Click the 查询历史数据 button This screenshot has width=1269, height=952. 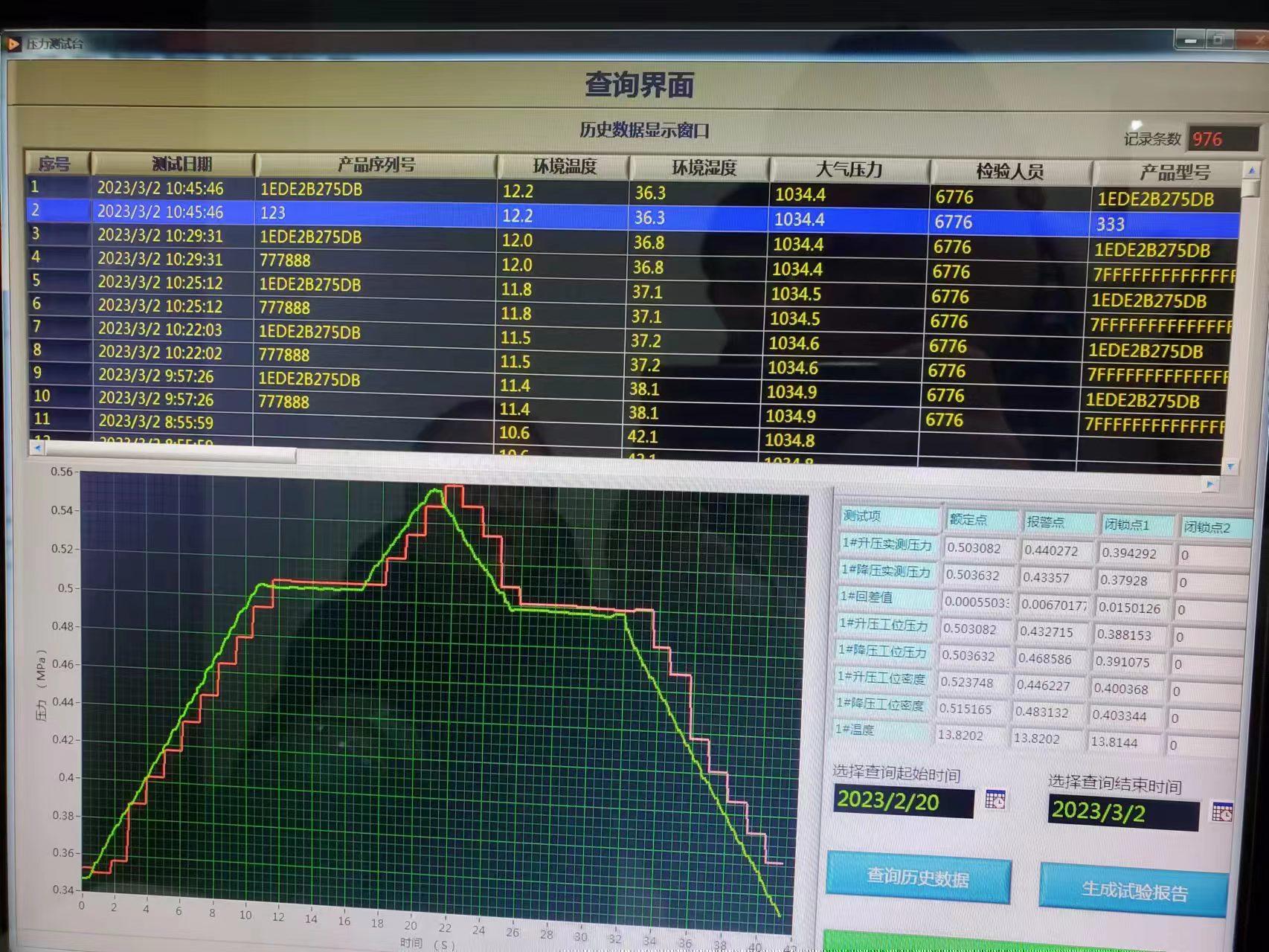(918, 878)
